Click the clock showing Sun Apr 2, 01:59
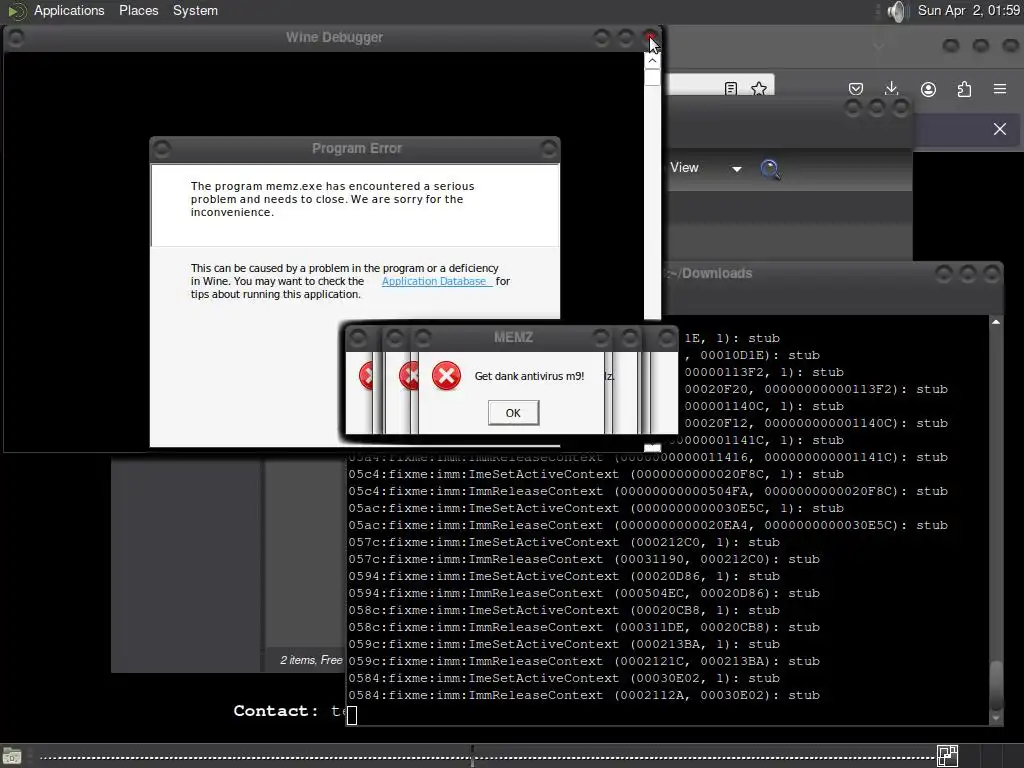 point(968,10)
